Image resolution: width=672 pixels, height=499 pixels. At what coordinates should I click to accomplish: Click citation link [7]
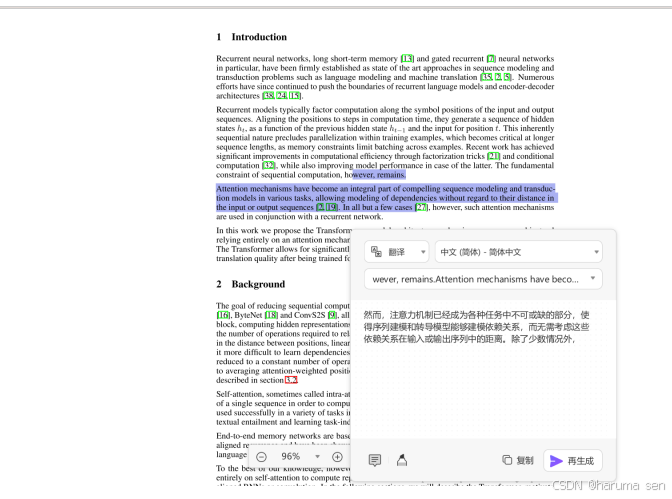click(x=491, y=59)
